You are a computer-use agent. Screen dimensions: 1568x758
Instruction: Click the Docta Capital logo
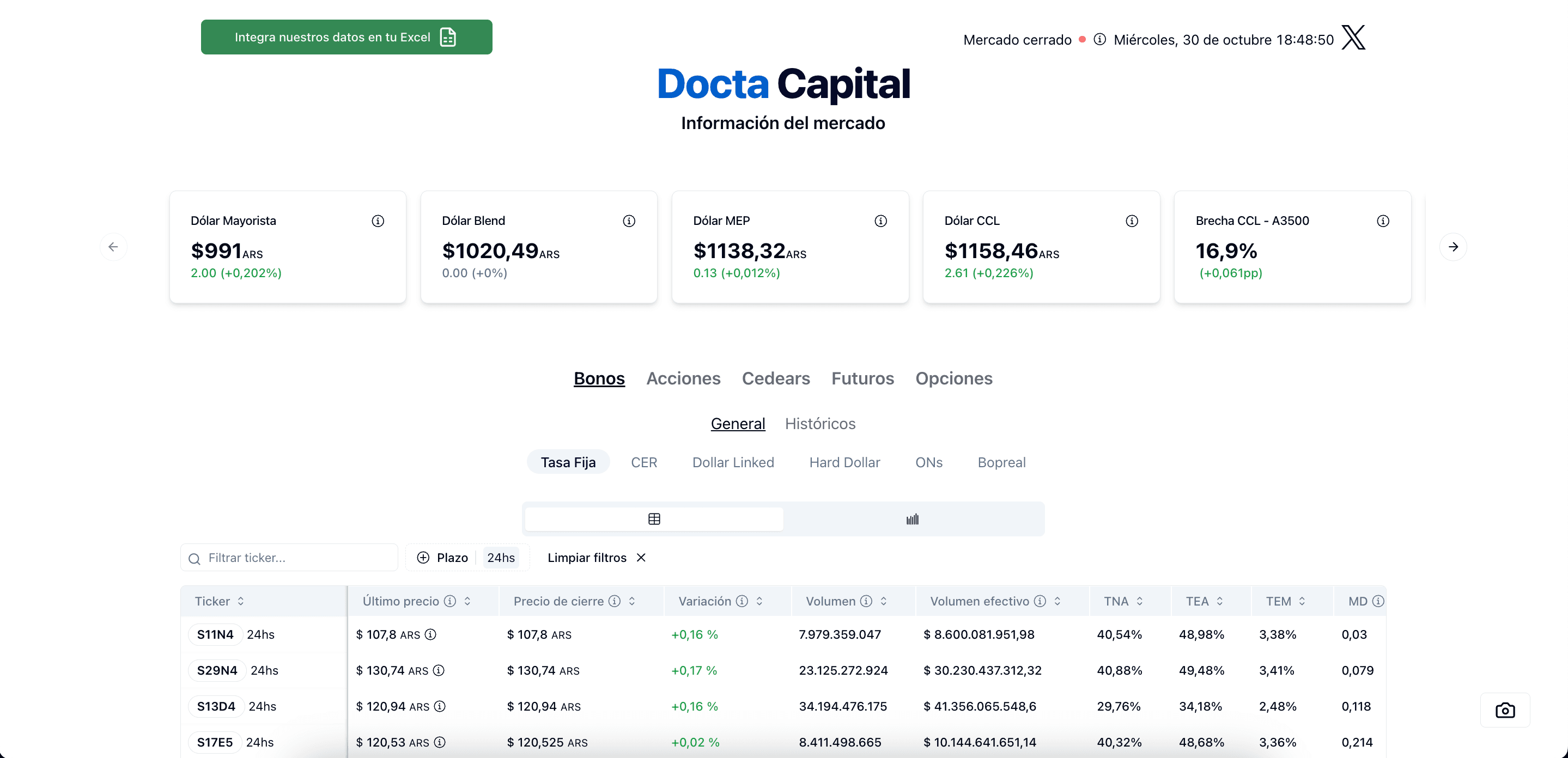click(x=783, y=84)
